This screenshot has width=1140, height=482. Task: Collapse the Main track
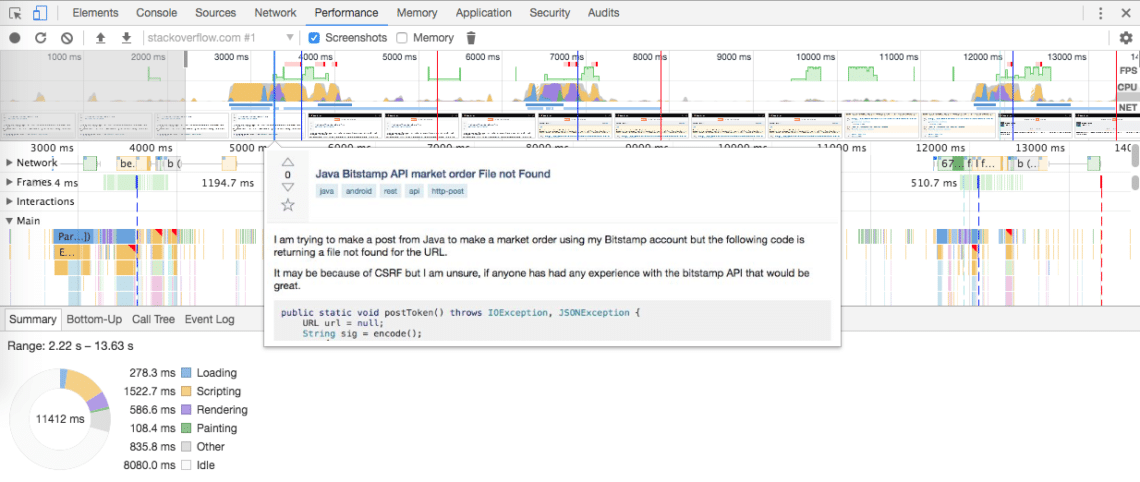(9, 221)
